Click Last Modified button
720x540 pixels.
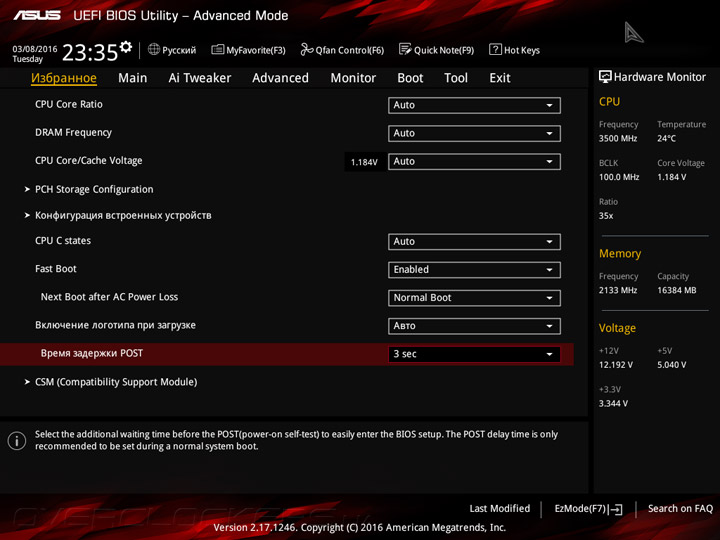point(500,509)
